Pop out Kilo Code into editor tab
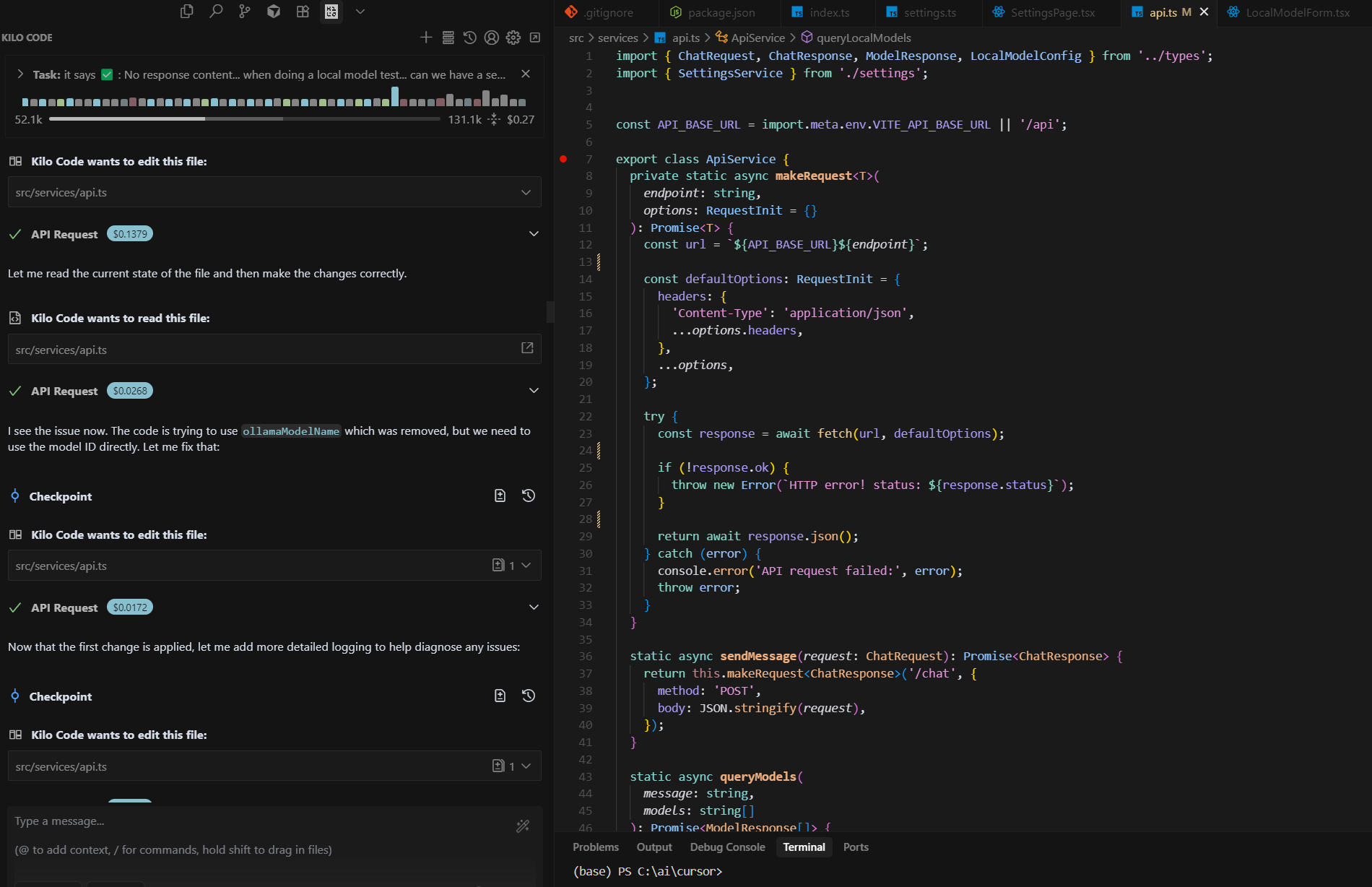The height and width of the screenshot is (887, 1372). coord(535,38)
